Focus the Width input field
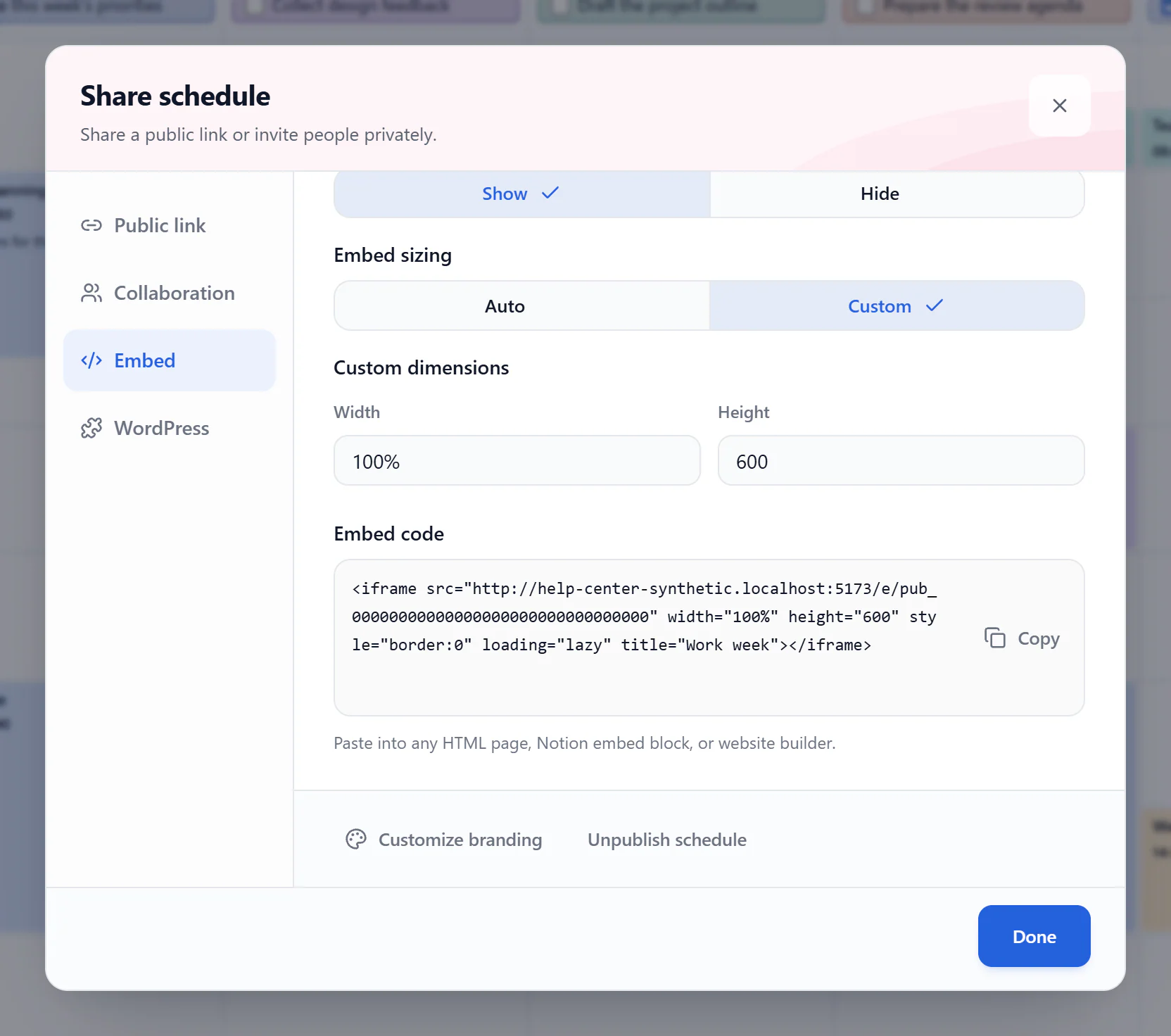The width and height of the screenshot is (1171, 1036). click(x=517, y=461)
